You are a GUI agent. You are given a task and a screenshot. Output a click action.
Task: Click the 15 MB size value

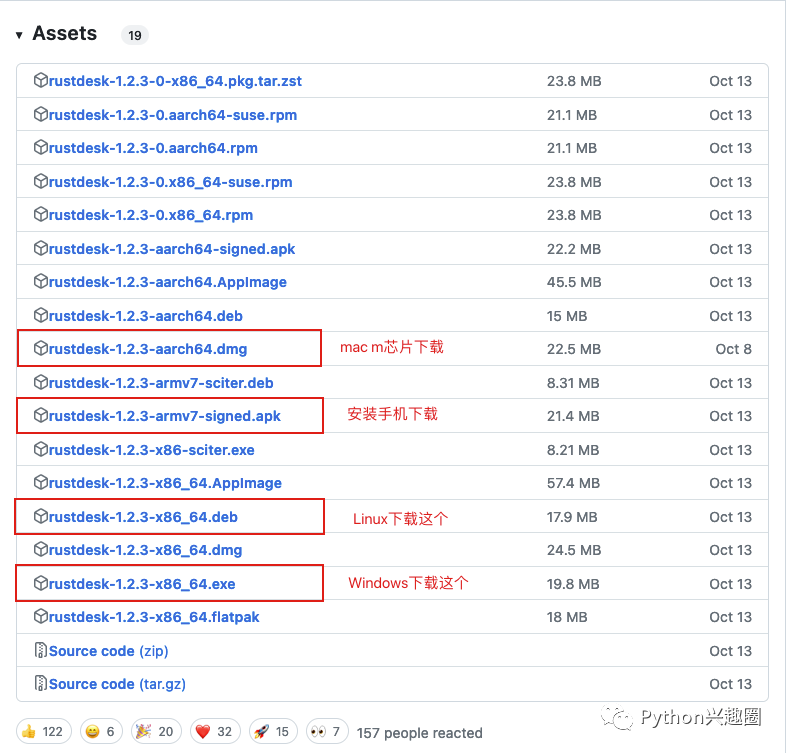567,316
